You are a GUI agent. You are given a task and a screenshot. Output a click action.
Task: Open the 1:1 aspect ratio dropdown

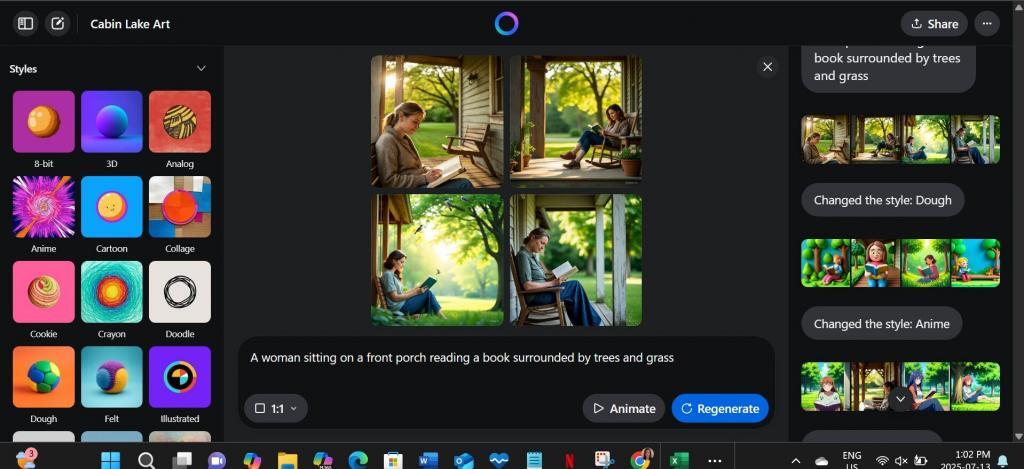coord(276,408)
